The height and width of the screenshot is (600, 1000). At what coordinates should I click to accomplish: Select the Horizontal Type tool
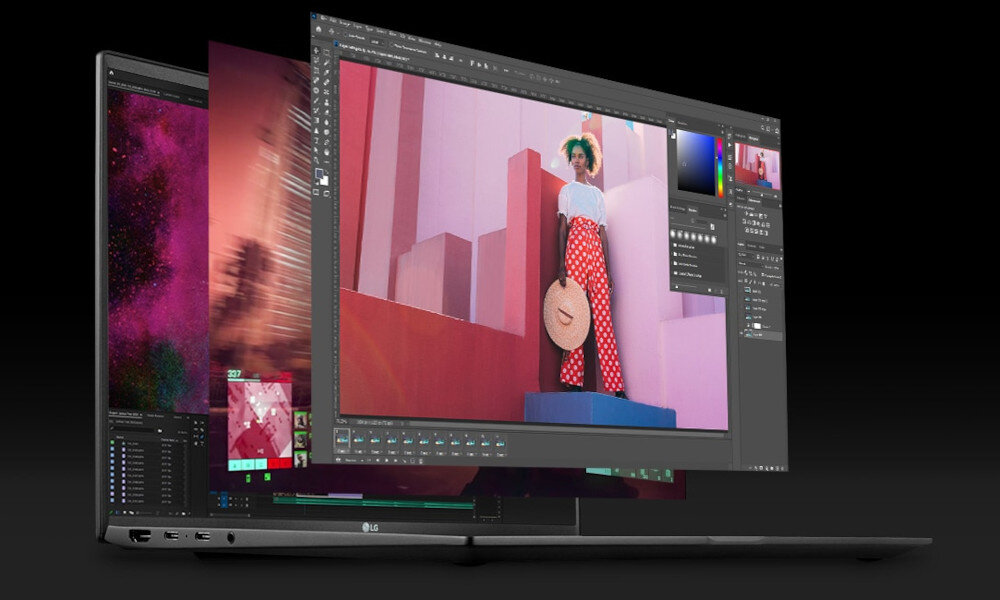tap(316, 141)
